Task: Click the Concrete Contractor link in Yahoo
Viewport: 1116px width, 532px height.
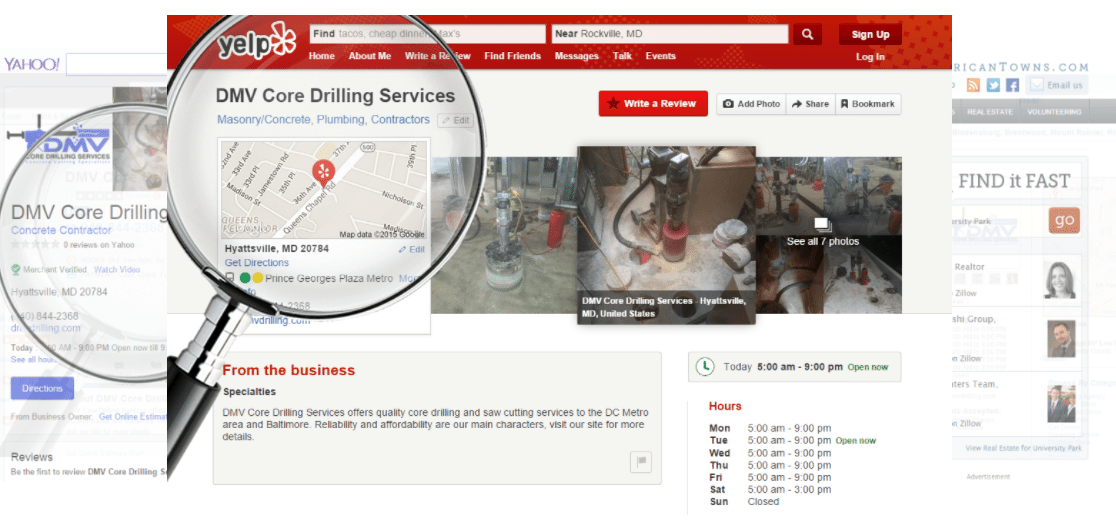Action: pos(61,230)
